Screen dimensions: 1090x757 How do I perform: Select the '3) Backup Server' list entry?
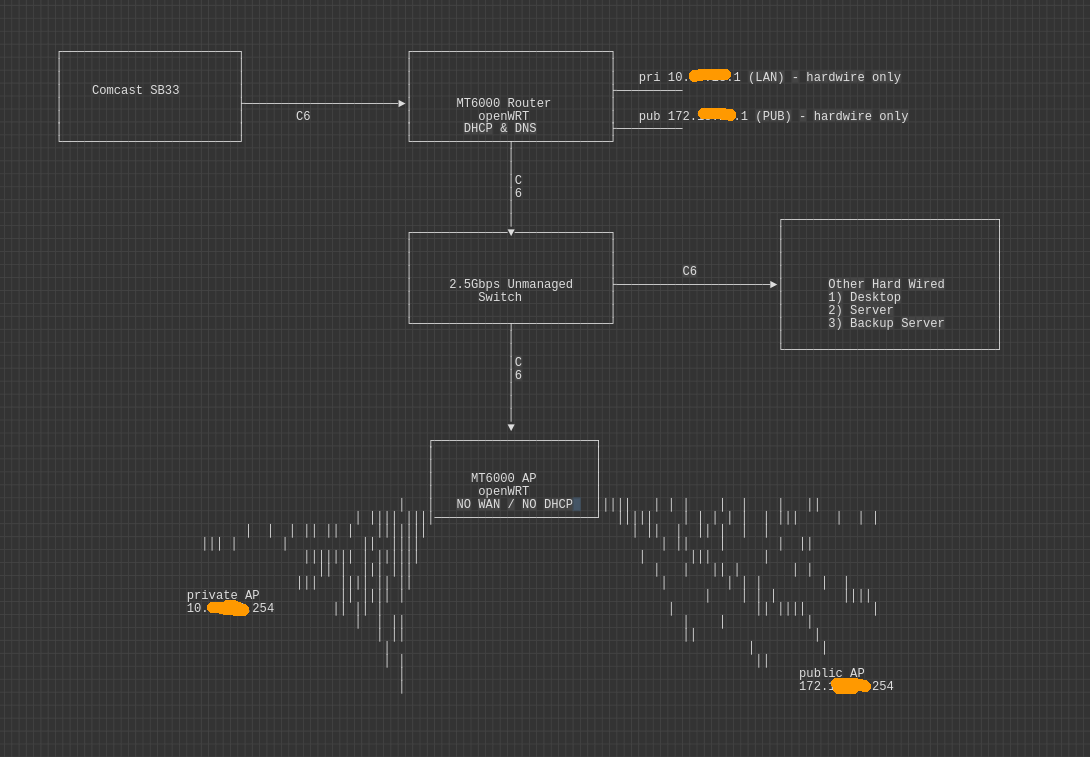click(885, 324)
